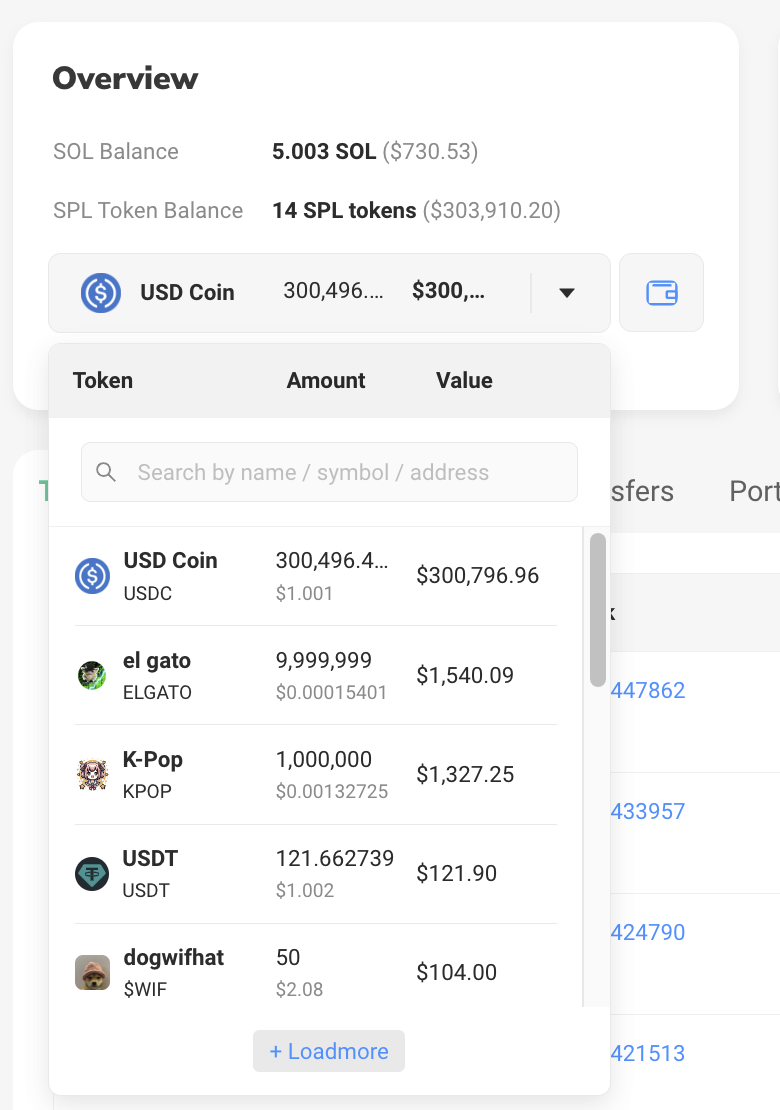Click the $2.08 price
This screenshot has width=780, height=1110.
299,990
